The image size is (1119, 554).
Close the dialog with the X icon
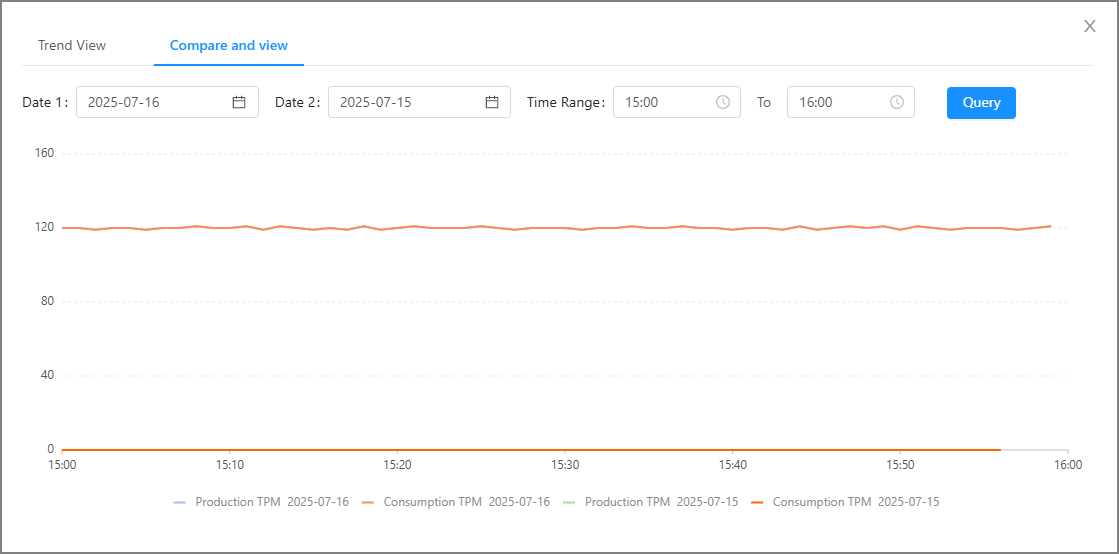tap(1090, 26)
